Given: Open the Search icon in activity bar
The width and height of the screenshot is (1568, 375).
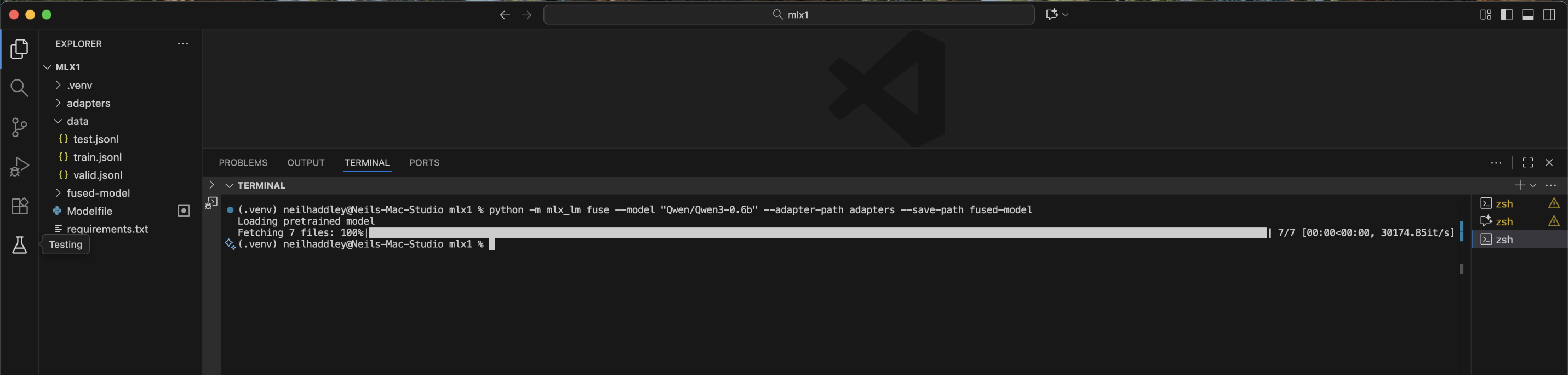Looking at the screenshot, I should tap(19, 88).
